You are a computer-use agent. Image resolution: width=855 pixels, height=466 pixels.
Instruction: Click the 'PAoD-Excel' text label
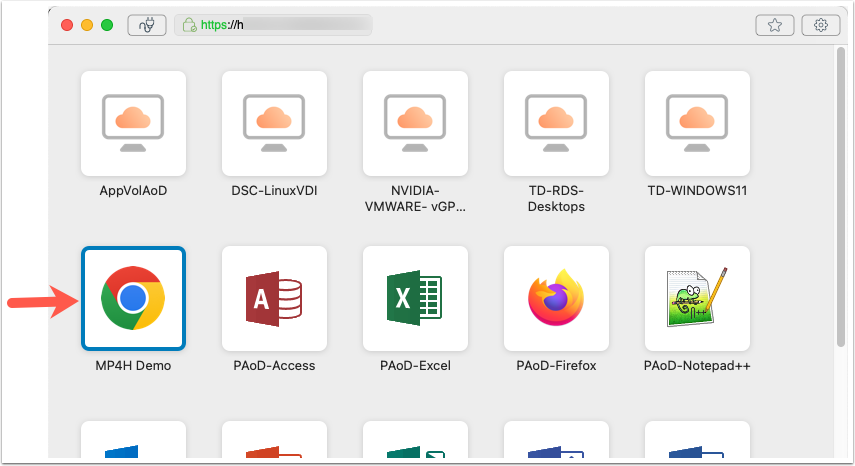coord(416,366)
